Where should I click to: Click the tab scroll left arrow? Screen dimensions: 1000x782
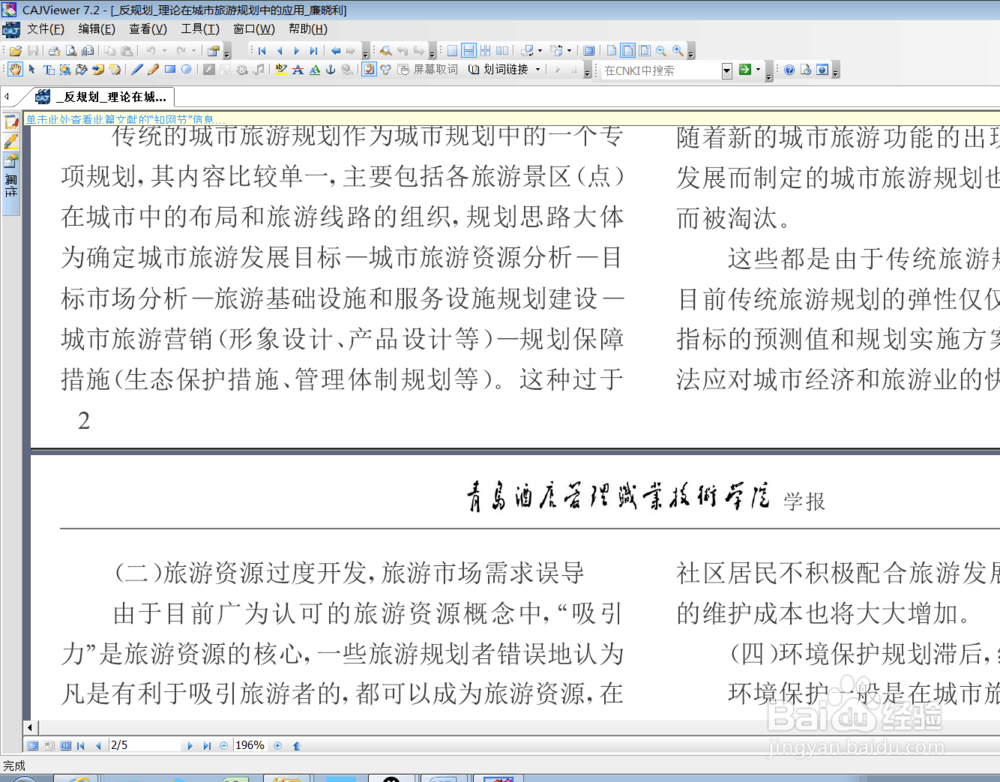click(x=6, y=96)
